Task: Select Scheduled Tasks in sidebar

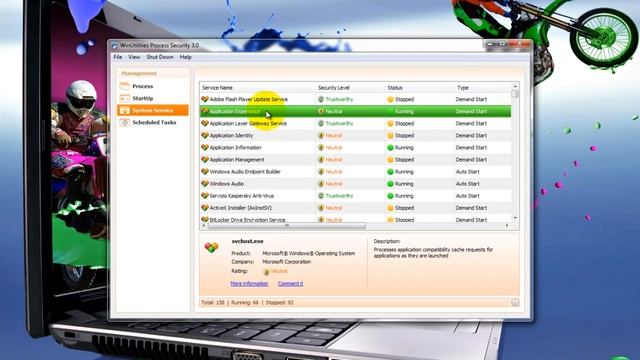Action: [154, 122]
